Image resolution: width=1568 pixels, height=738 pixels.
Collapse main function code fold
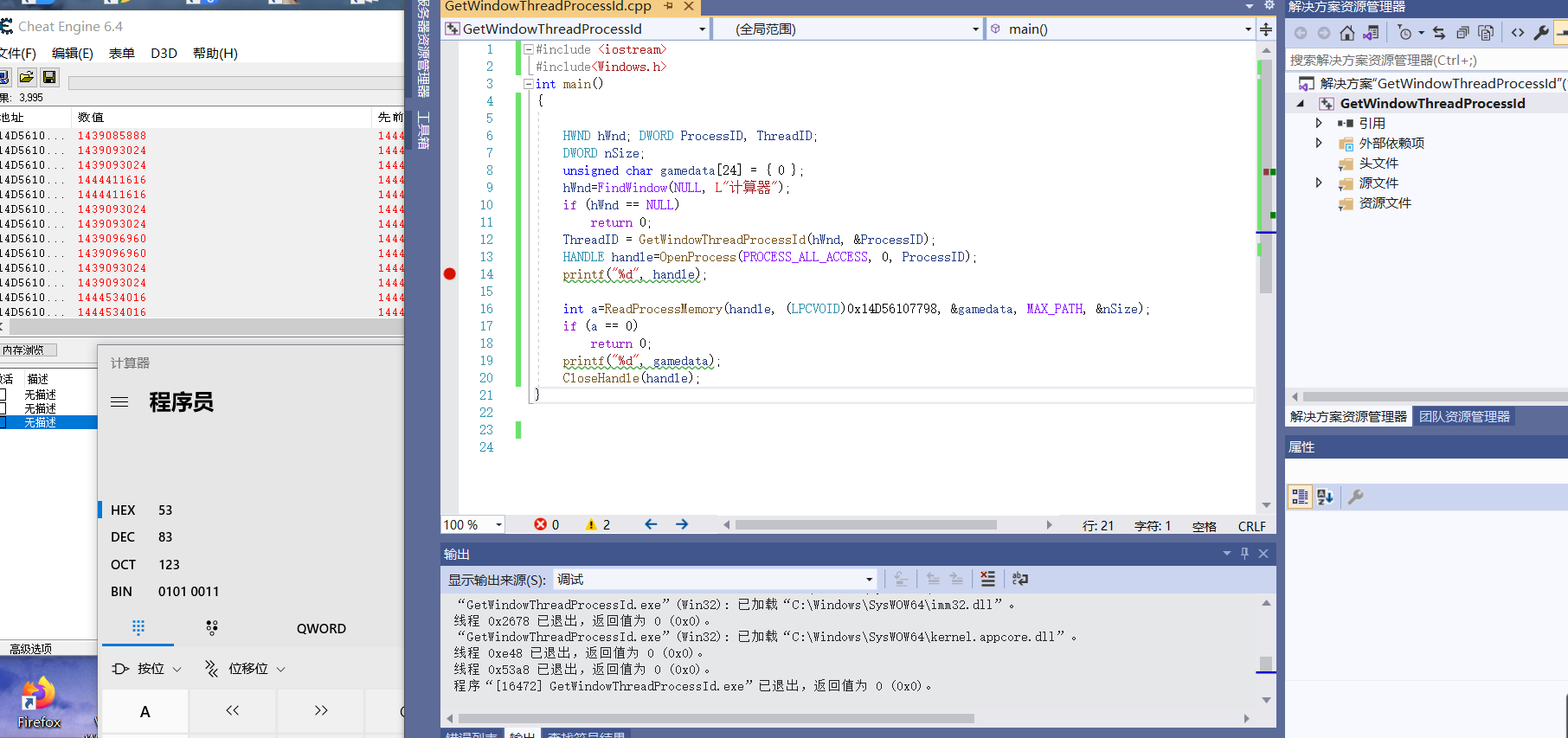[x=528, y=84]
